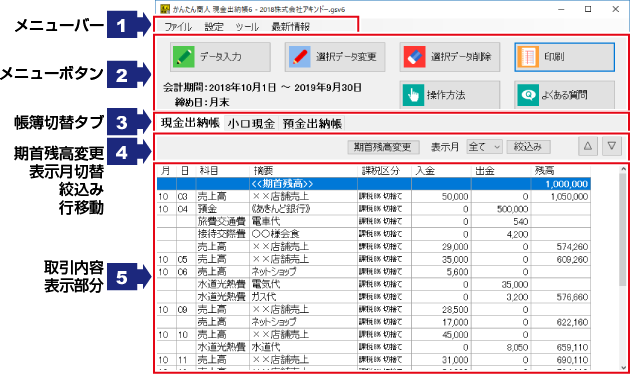The width and height of the screenshot is (633, 376).
Task: Click the red pencil 選択データ変更 icon
Action: coord(299,57)
